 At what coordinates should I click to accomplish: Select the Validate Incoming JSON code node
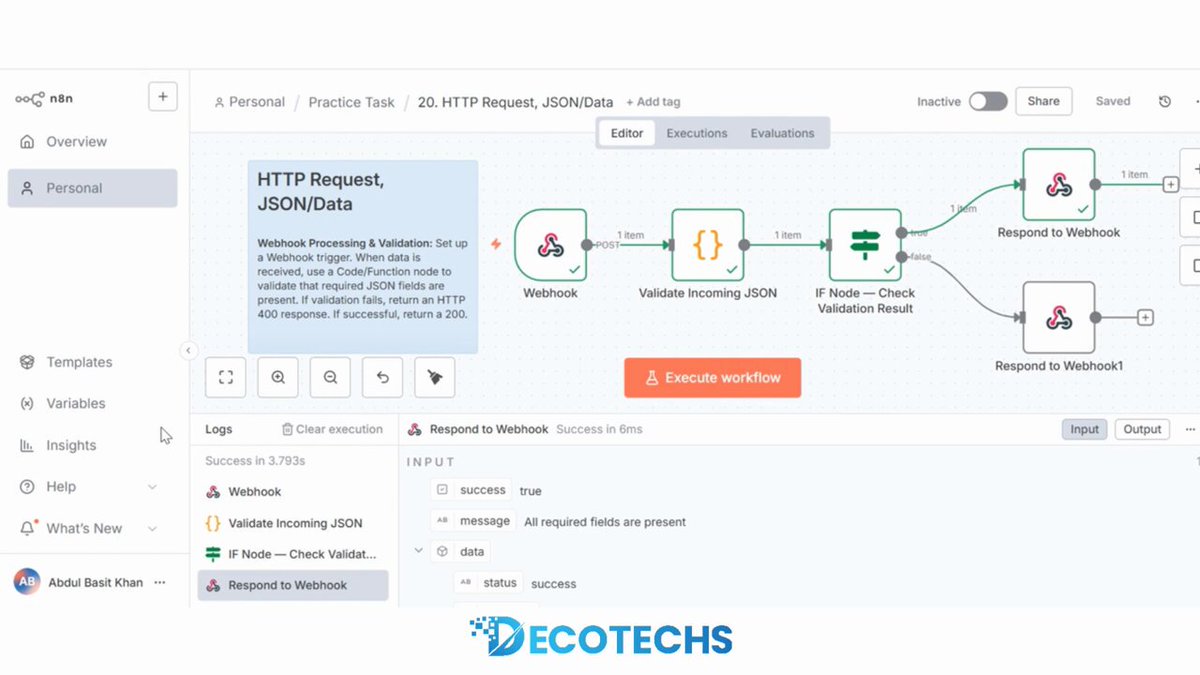pyautogui.click(x=707, y=245)
